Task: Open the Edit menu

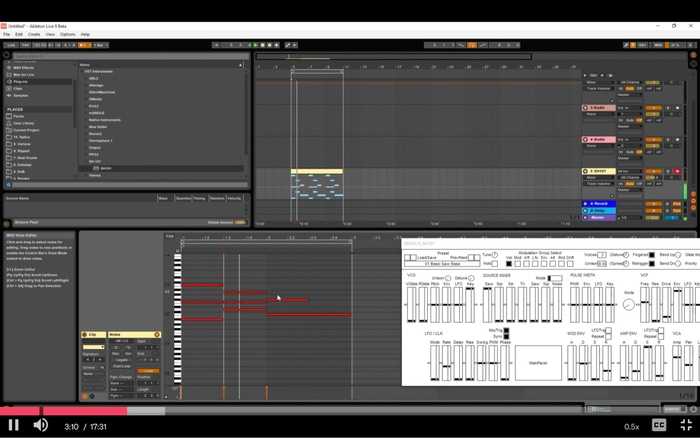Action: (x=19, y=34)
